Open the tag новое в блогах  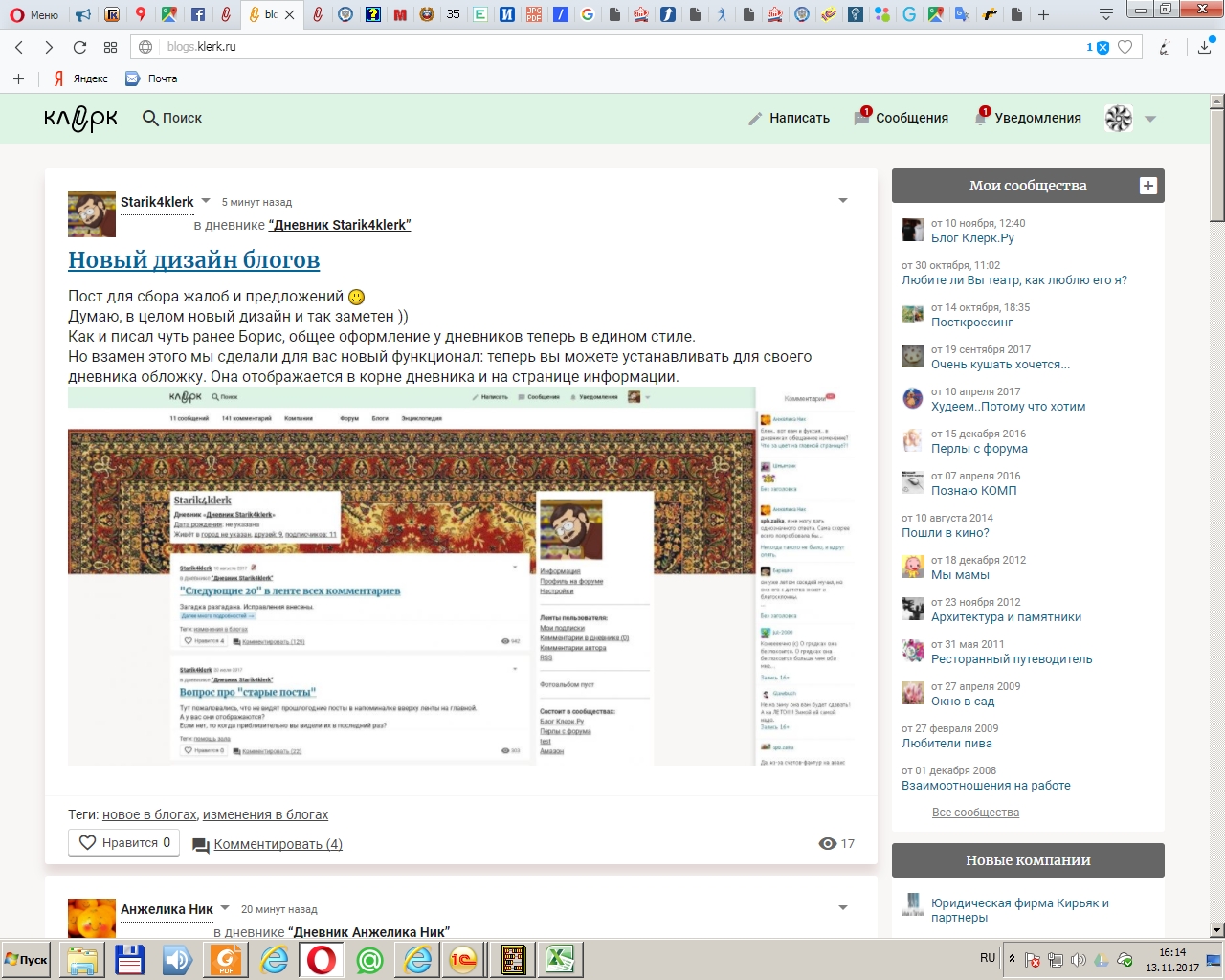149,814
